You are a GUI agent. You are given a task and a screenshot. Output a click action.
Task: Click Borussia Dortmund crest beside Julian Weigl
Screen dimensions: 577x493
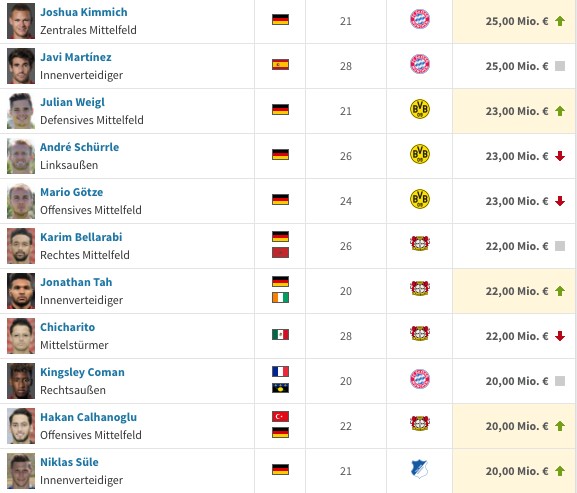pyautogui.click(x=420, y=109)
